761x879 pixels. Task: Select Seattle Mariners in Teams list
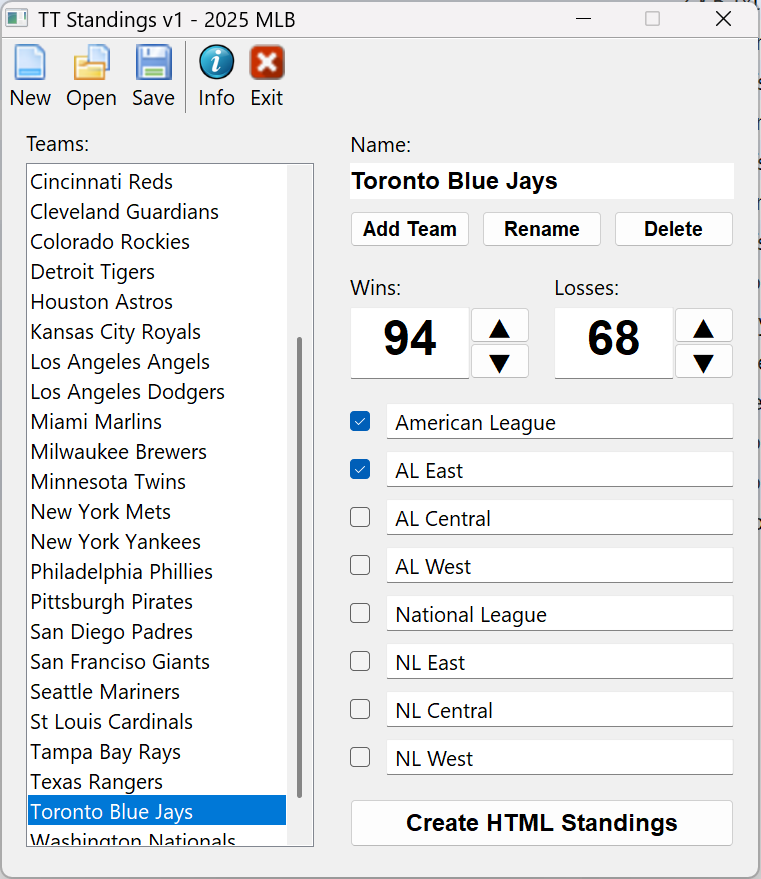[x=157, y=692]
